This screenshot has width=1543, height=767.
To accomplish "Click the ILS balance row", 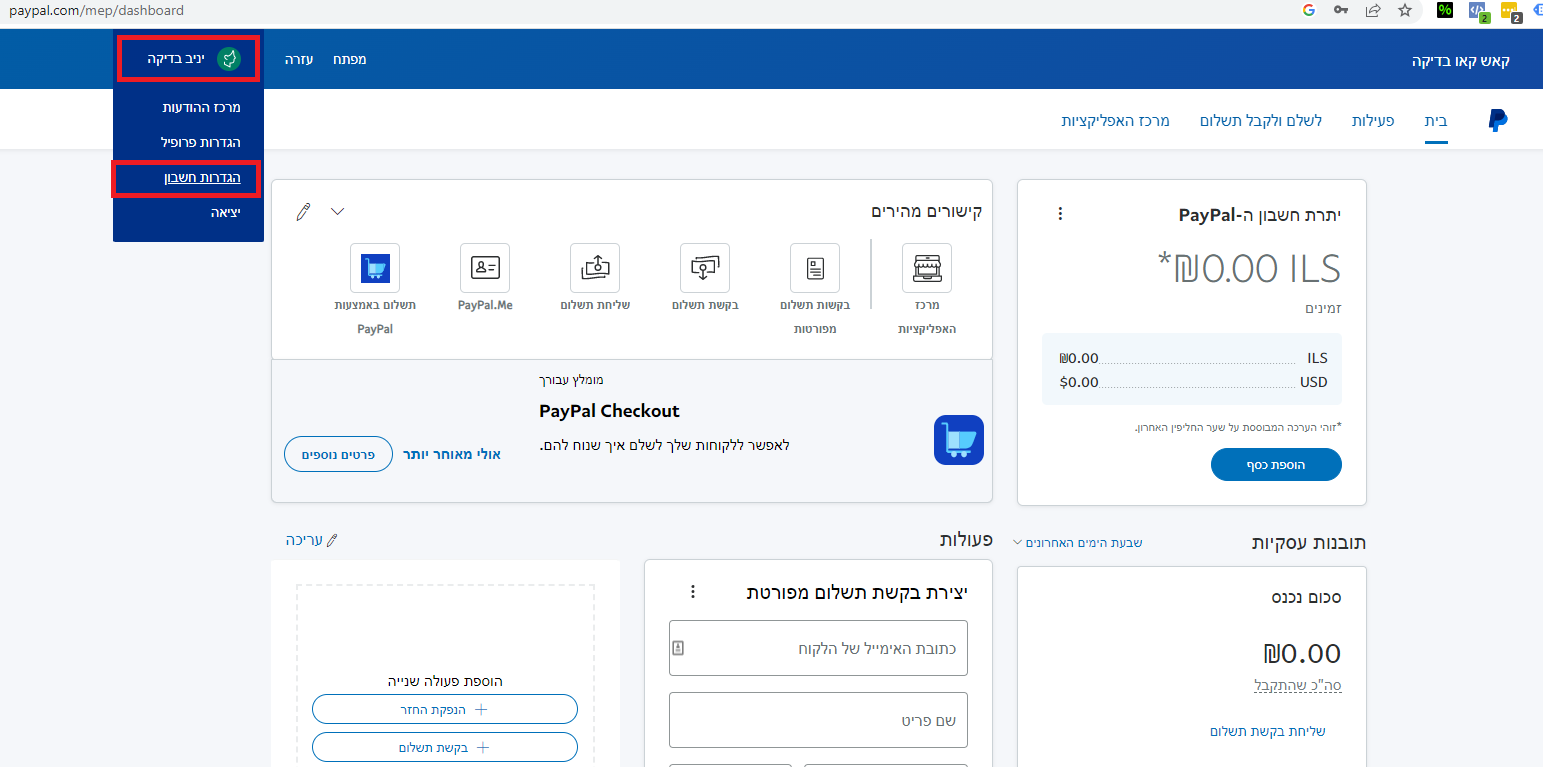I will [x=1193, y=358].
